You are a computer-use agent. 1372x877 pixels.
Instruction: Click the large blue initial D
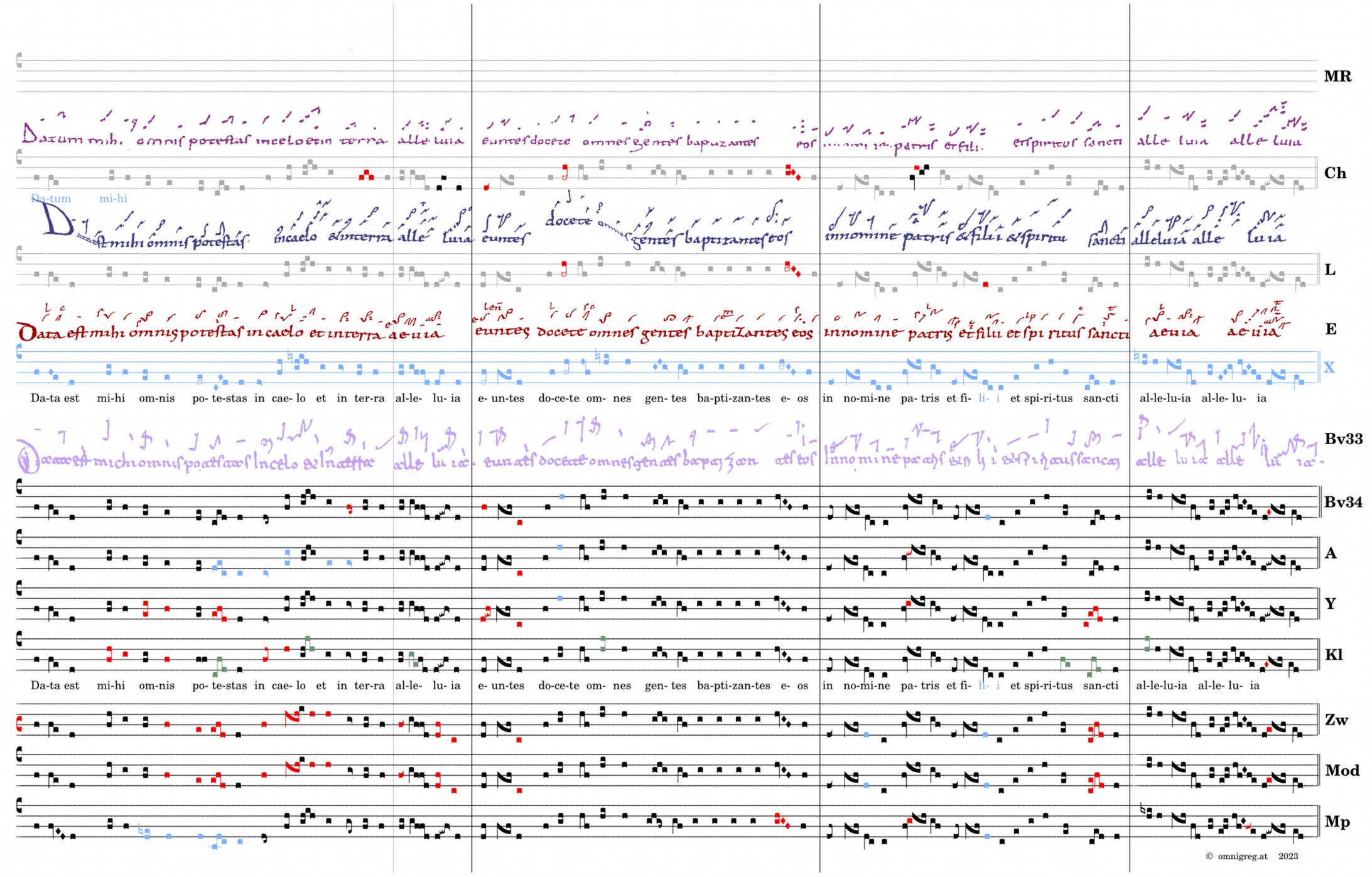57,220
